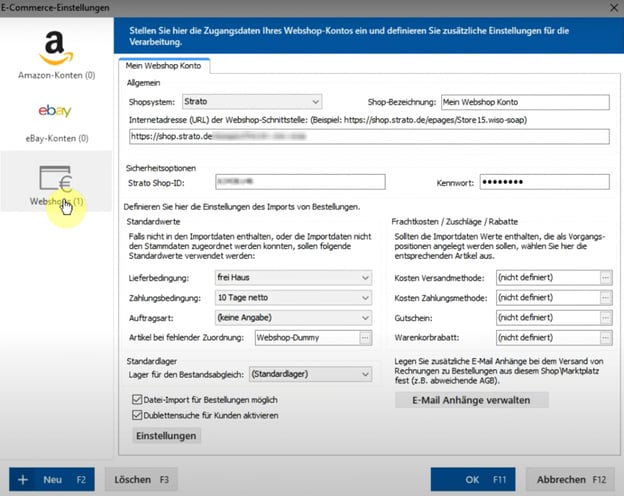
Task: Toggle Datei-Import für Bestellungen möglich
Action: pyautogui.click(x=136, y=399)
